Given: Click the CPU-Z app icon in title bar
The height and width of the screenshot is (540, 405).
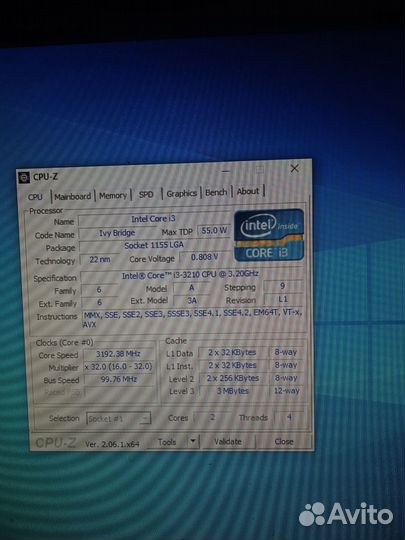Looking at the screenshot, I should pyautogui.click(x=24, y=177).
